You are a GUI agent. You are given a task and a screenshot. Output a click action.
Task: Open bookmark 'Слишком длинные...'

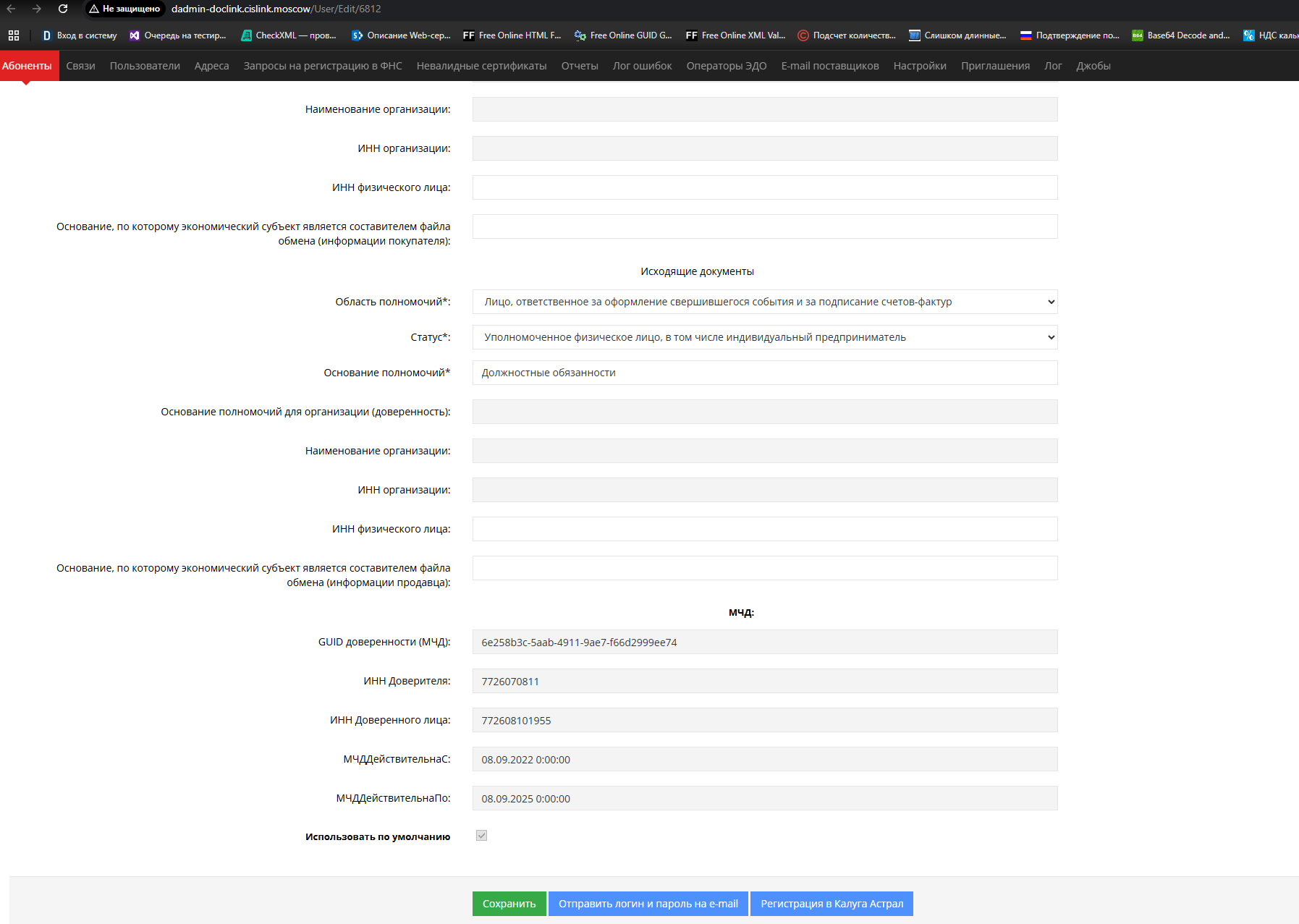pos(958,35)
